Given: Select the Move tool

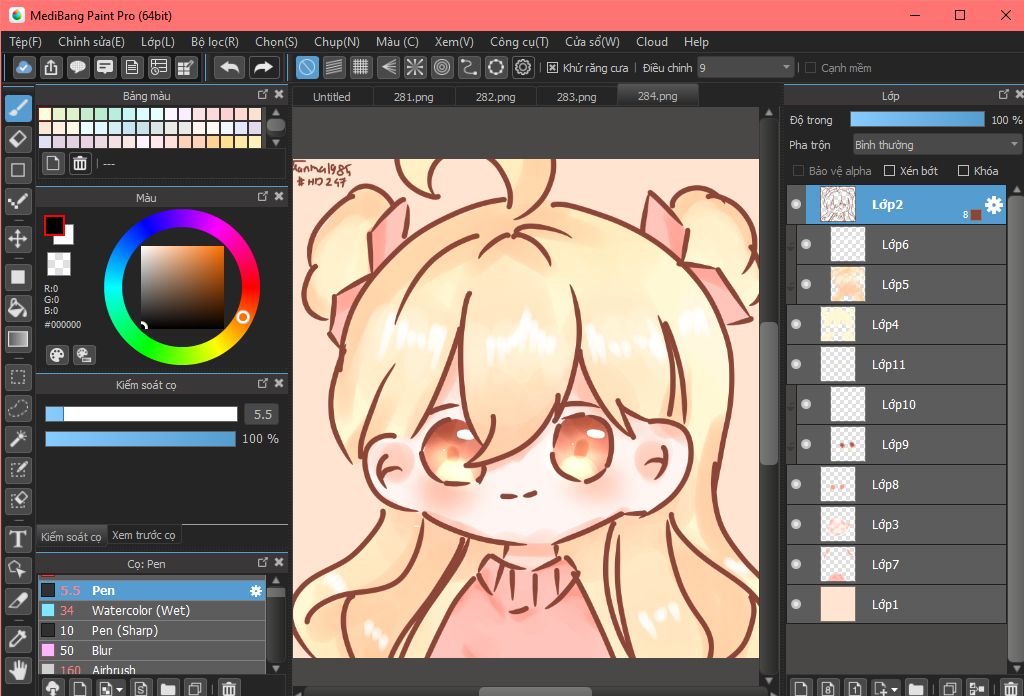Looking at the screenshot, I should (x=18, y=238).
